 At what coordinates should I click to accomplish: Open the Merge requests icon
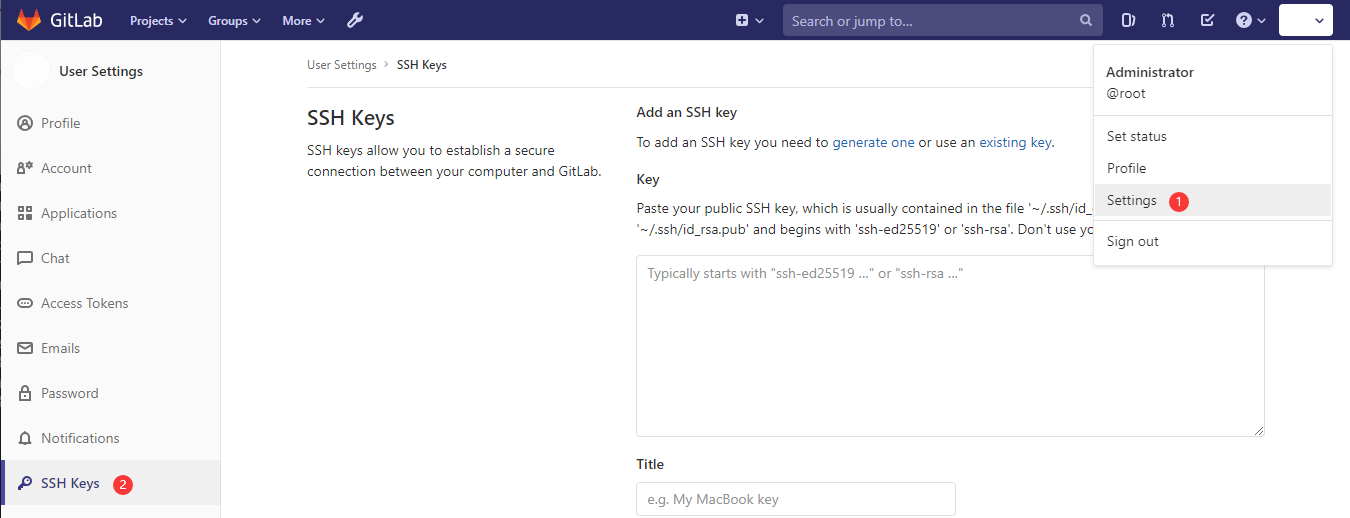[x=1168, y=20]
